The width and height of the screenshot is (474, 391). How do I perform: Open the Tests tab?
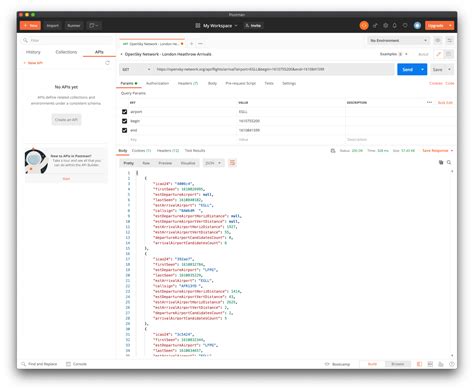coord(269,83)
